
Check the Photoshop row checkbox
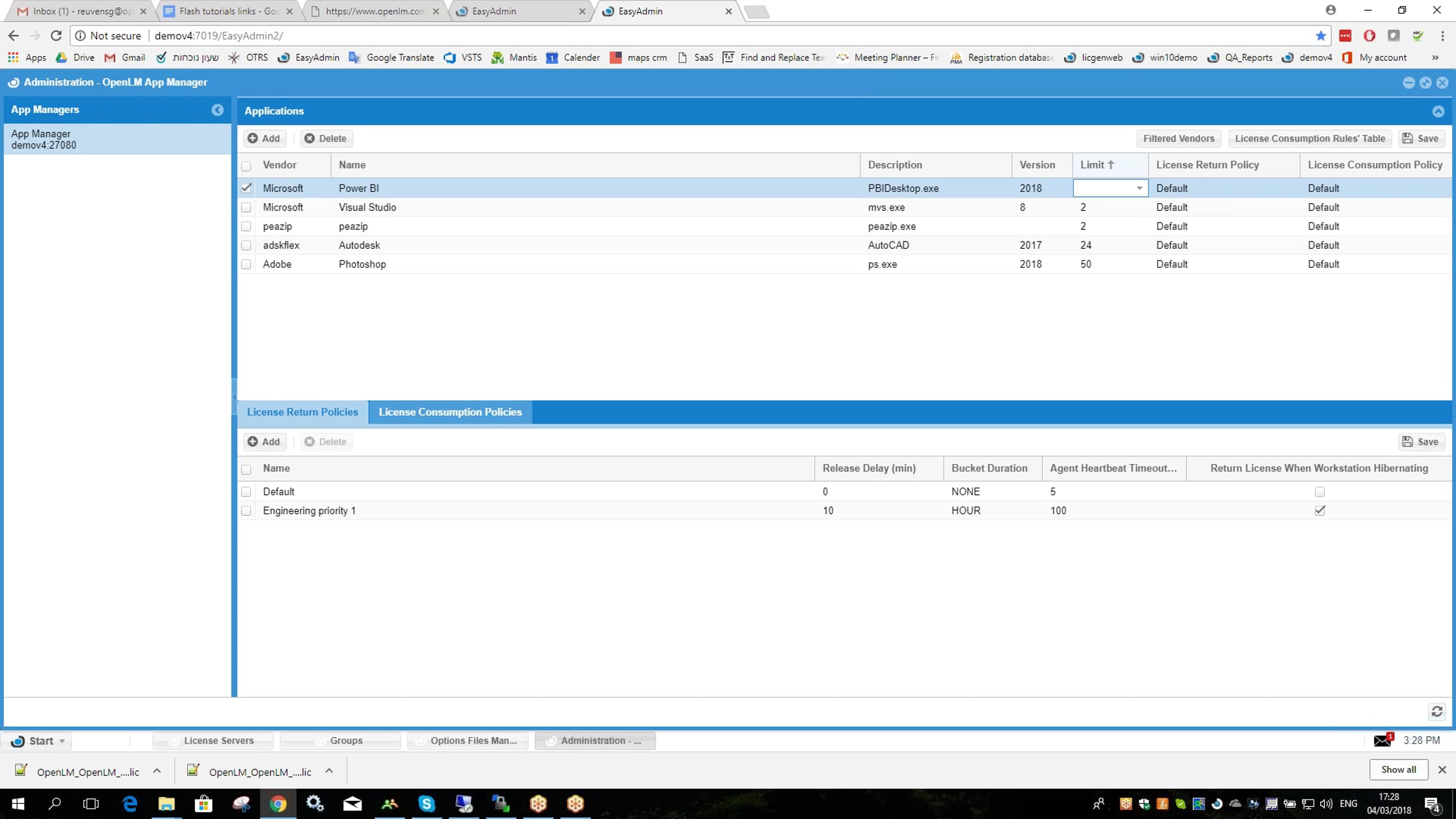click(246, 265)
